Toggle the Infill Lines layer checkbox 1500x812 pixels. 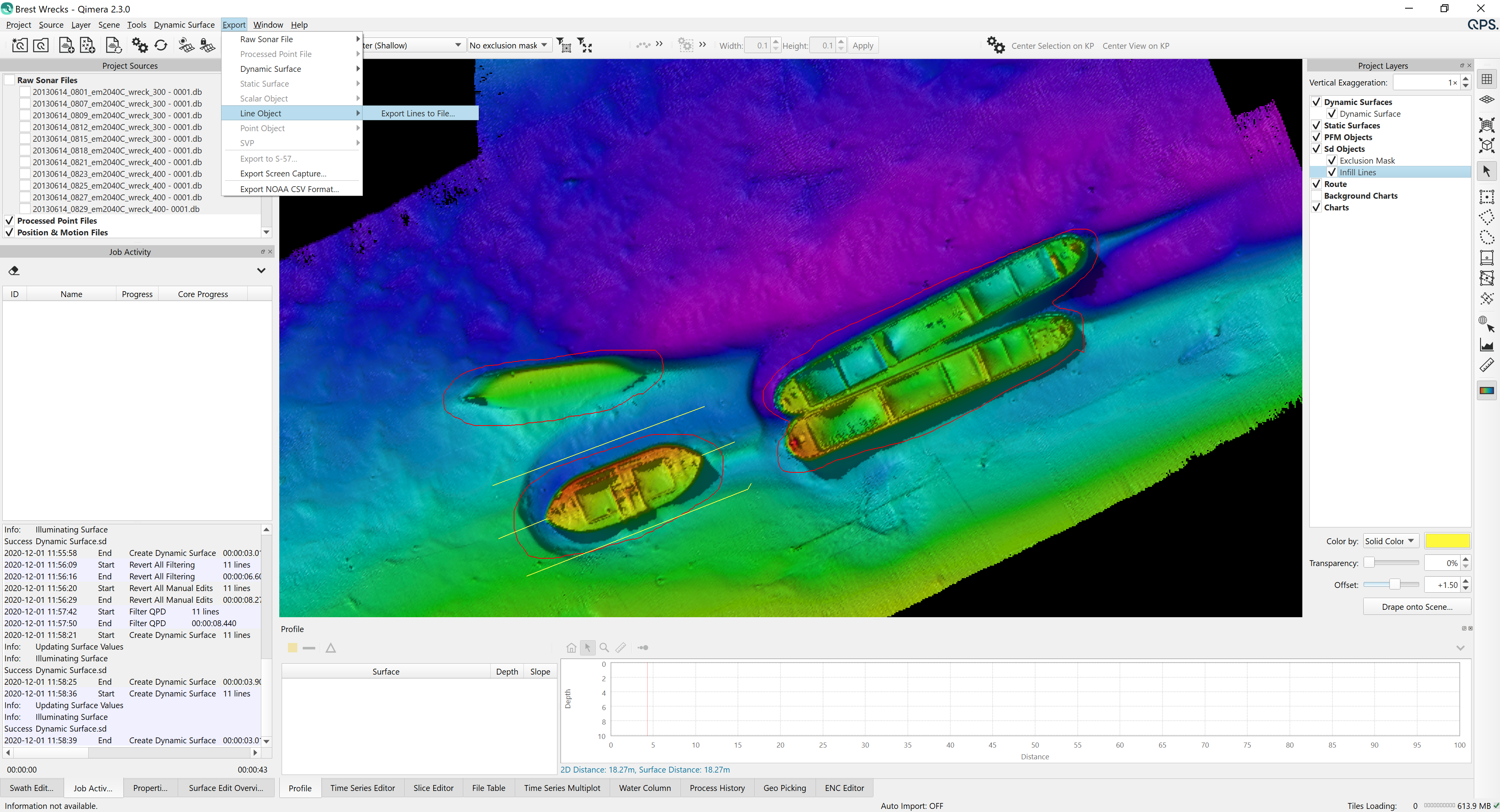(1332, 172)
